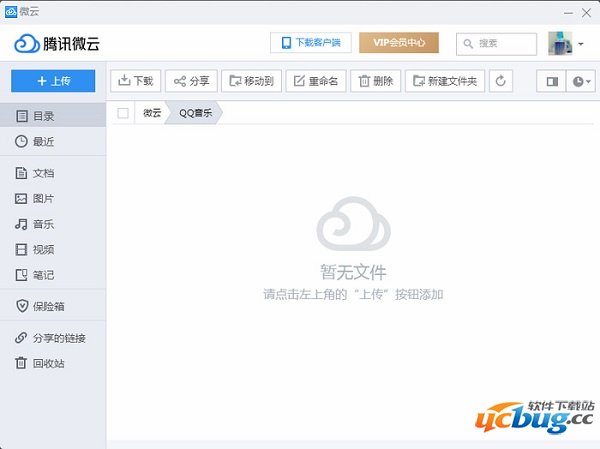Open 分享的链接 shared links

53,338
